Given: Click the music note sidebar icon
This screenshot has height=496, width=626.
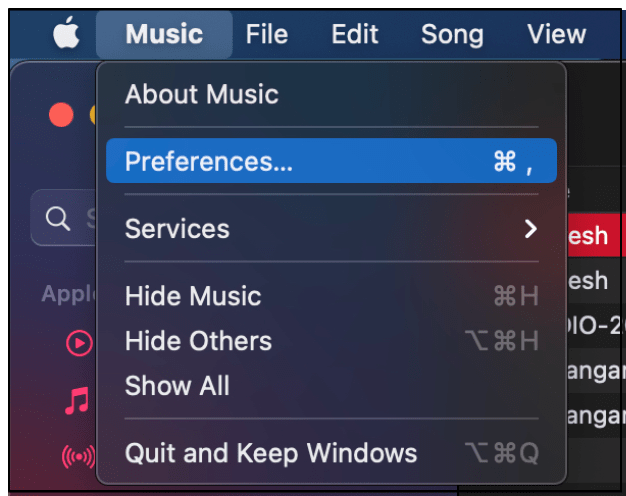Looking at the screenshot, I should (77, 401).
